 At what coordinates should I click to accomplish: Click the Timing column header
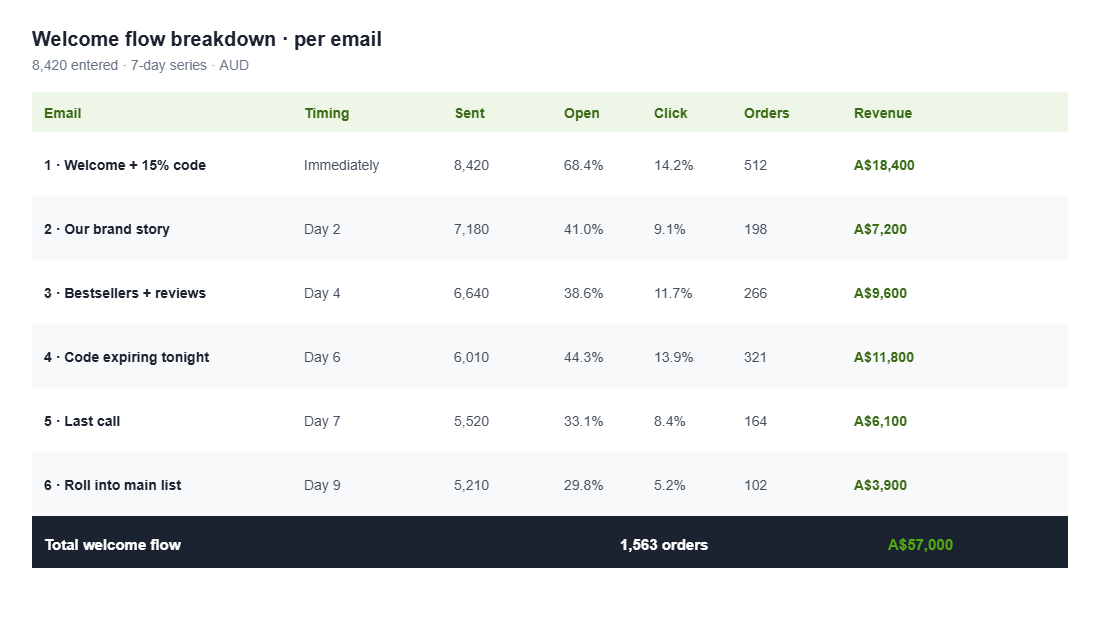pos(326,113)
